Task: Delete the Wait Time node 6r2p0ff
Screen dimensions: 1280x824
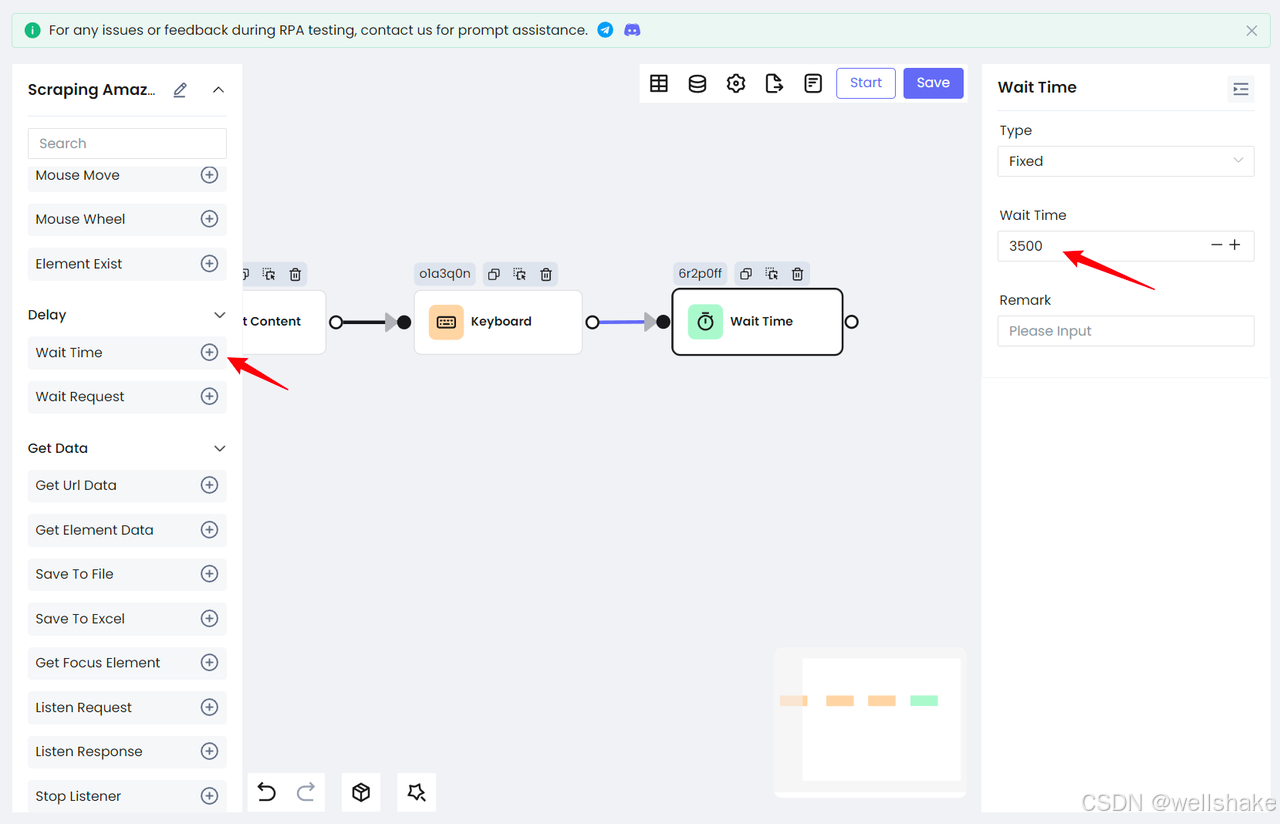Action: pyautogui.click(x=797, y=274)
